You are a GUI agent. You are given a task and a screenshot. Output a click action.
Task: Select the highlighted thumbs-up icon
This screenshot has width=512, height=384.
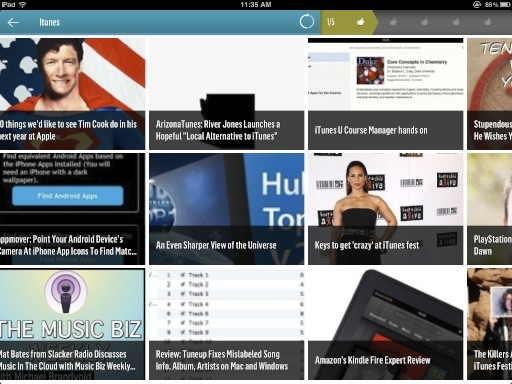[361, 22]
